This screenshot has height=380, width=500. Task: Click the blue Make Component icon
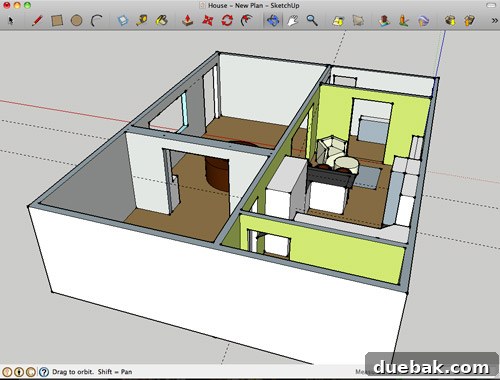pyautogui.click(x=123, y=21)
